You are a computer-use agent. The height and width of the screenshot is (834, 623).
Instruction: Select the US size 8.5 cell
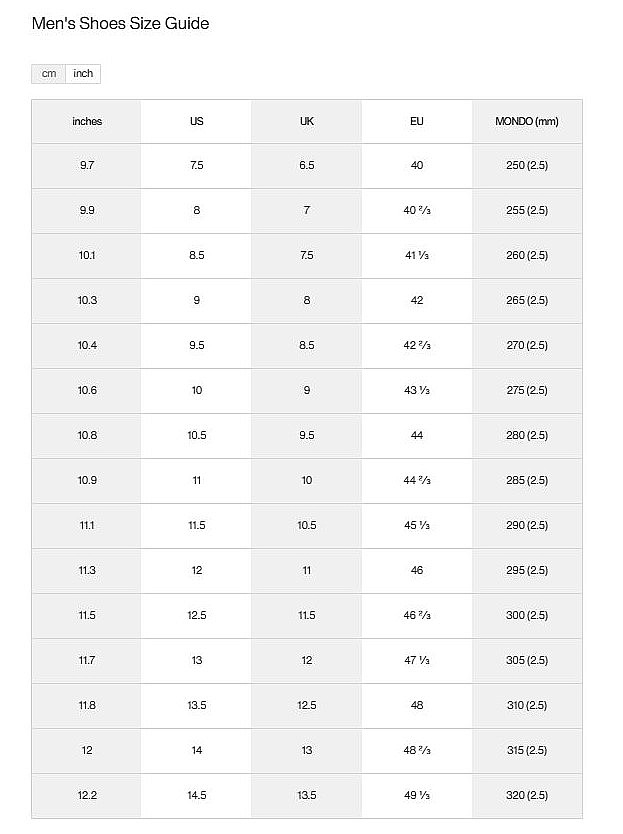tap(196, 255)
